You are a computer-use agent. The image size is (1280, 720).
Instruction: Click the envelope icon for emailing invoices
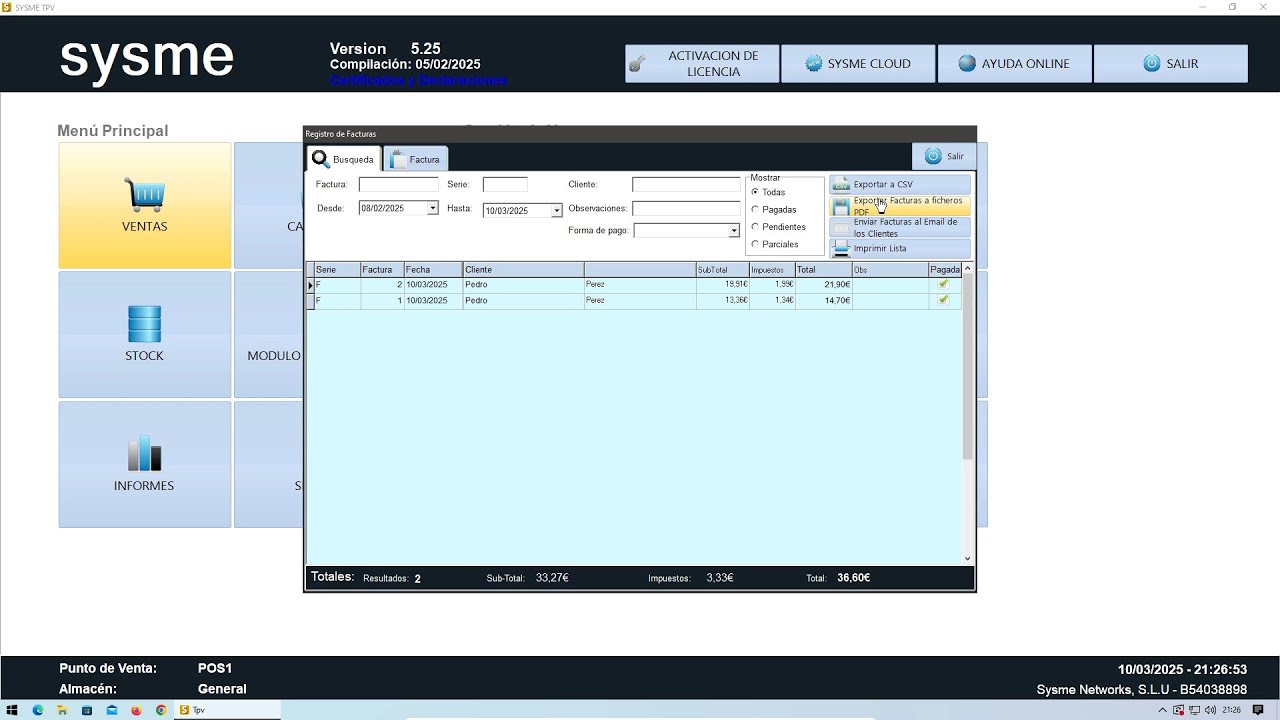841,228
